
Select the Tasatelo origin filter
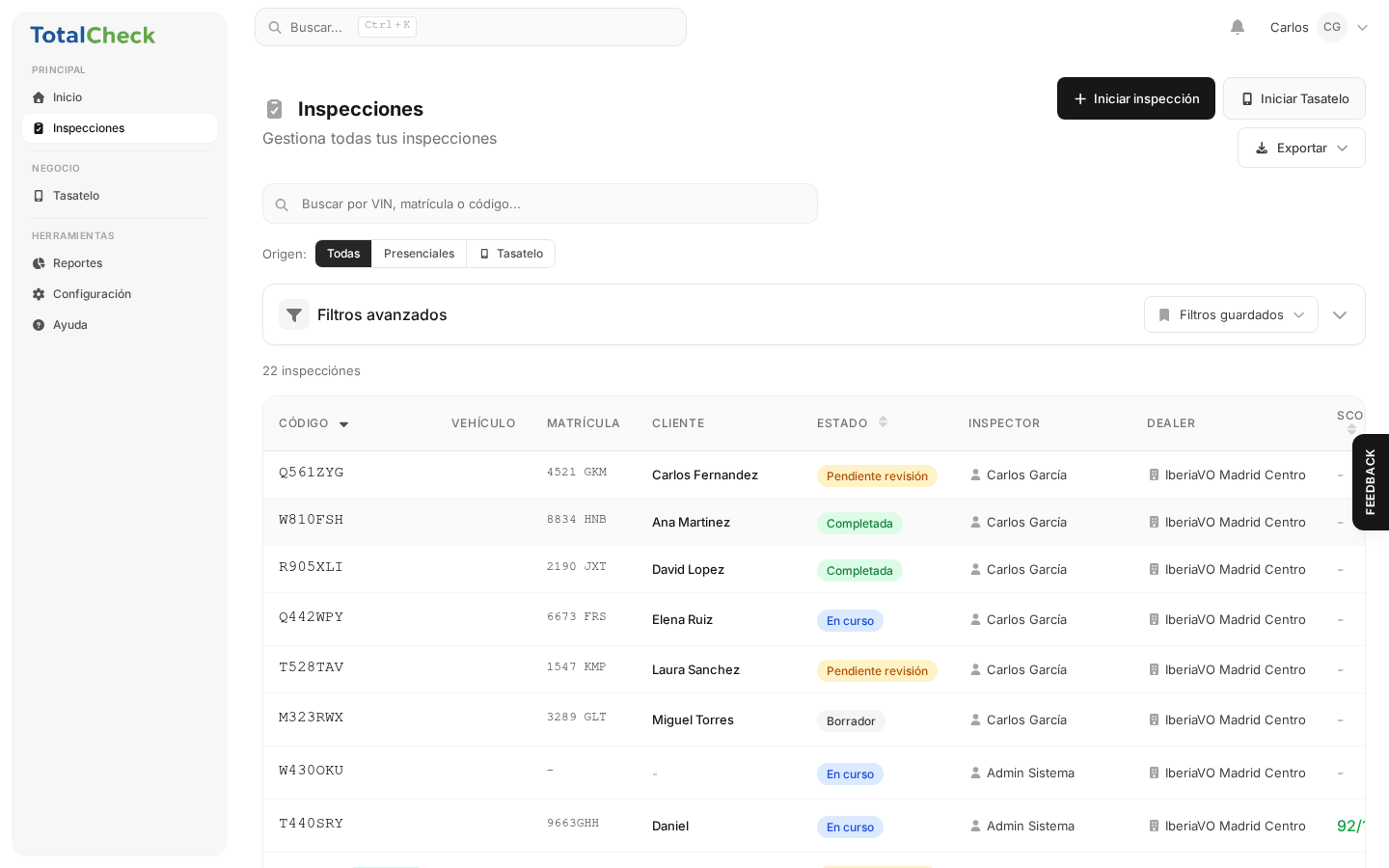point(511,254)
